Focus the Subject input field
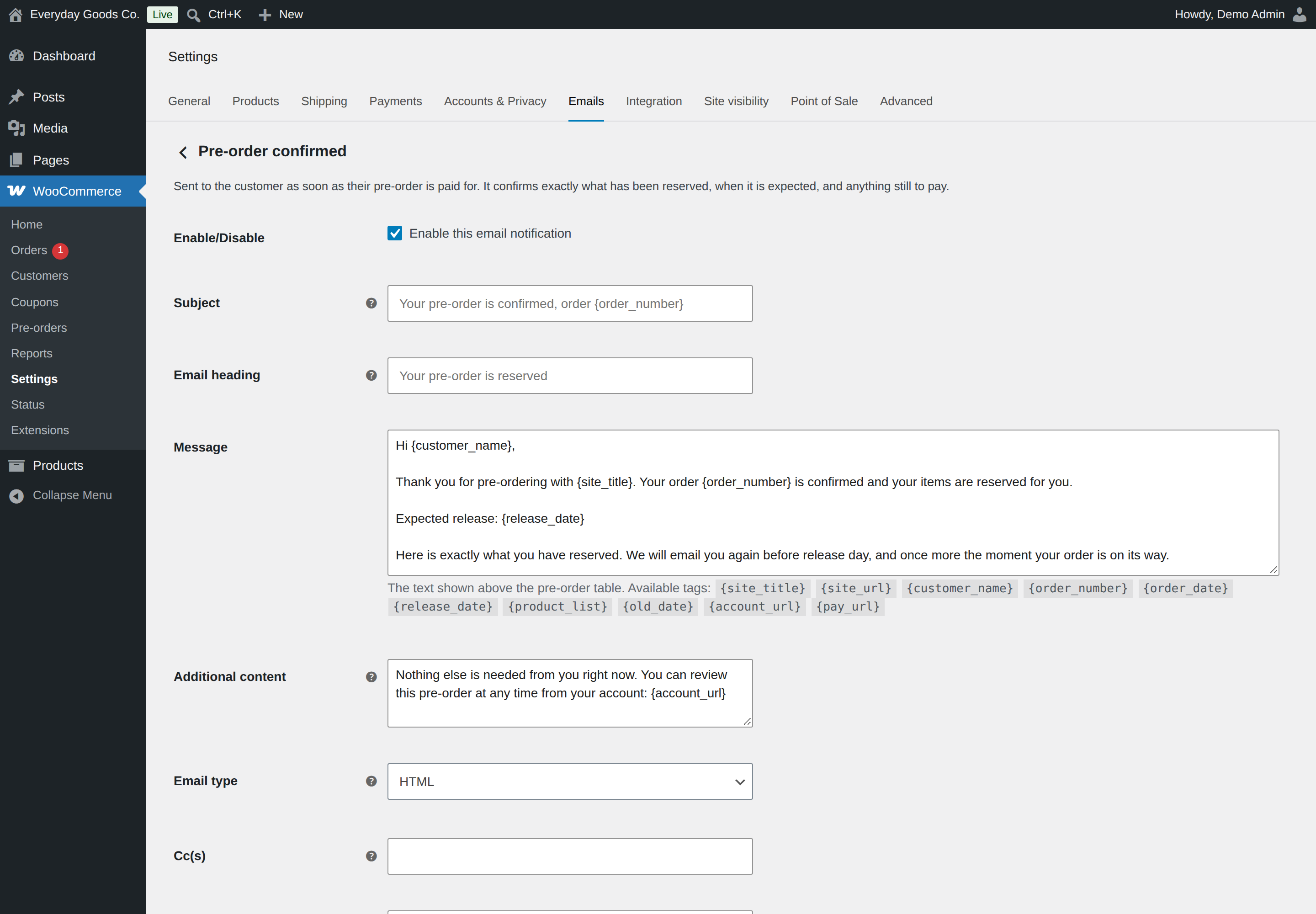This screenshot has width=1316, height=914. (570, 303)
